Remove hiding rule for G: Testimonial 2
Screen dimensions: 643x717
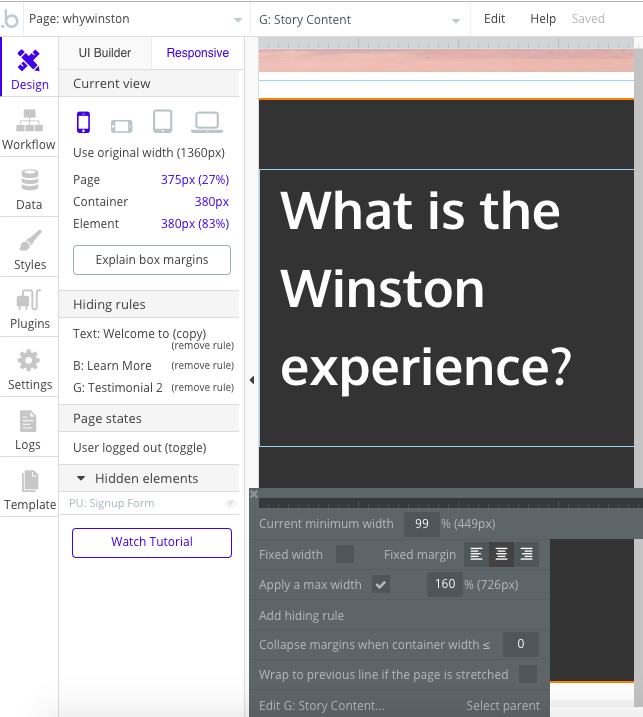[x=203, y=387]
